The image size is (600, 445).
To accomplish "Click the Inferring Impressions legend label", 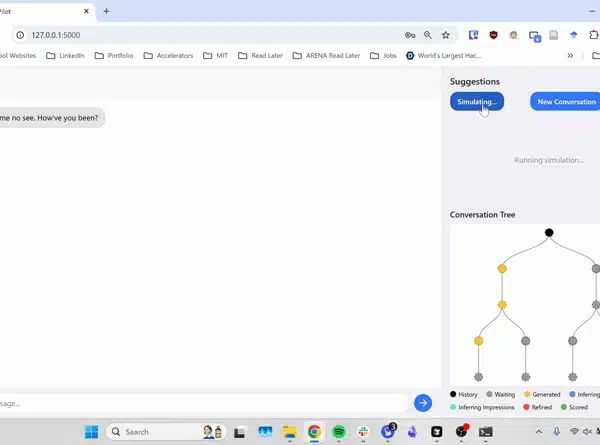I will [x=486, y=407].
